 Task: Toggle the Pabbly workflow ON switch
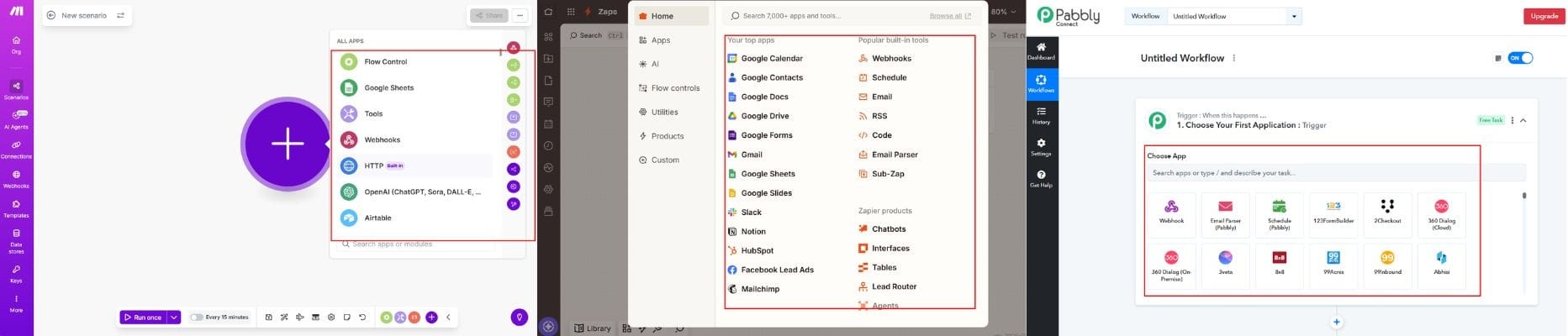click(x=1520, y=58)
